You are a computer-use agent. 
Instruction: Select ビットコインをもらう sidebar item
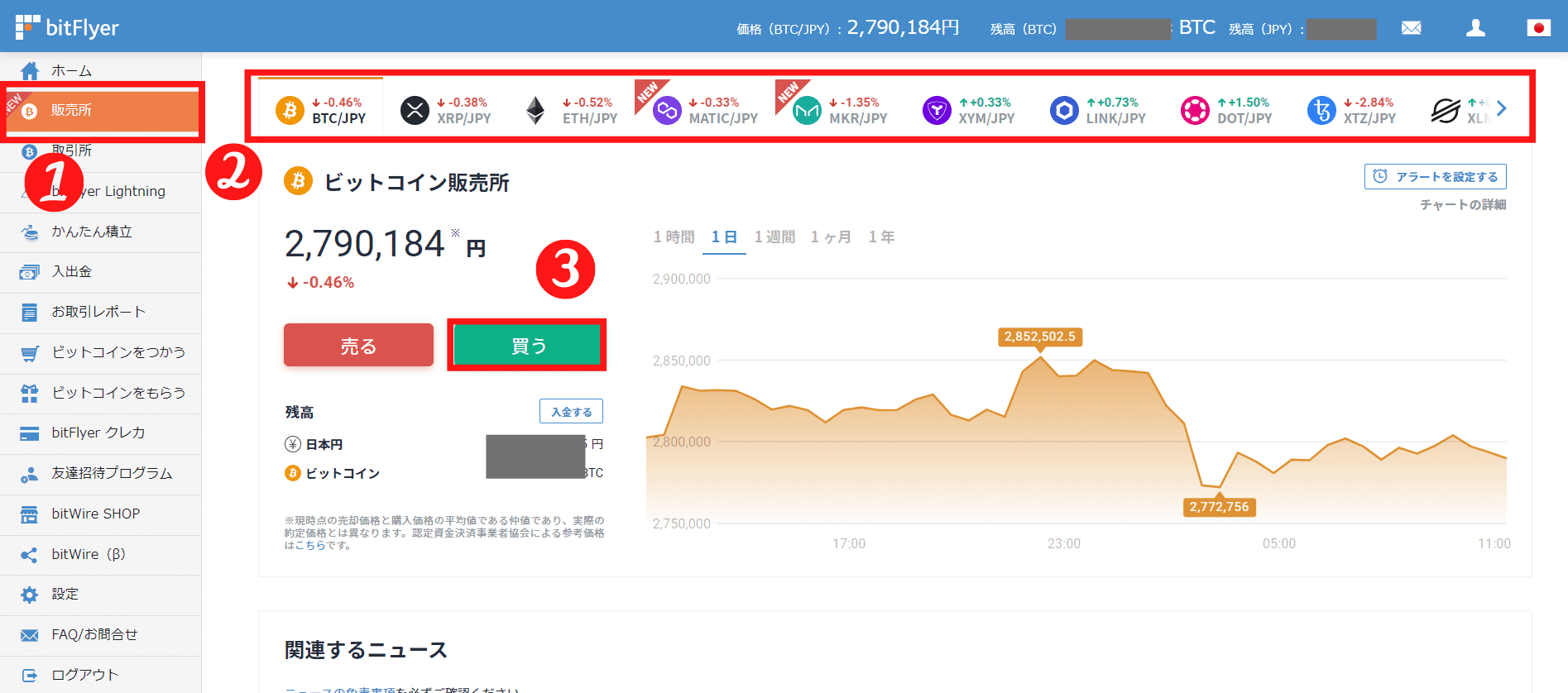(100, 394)
